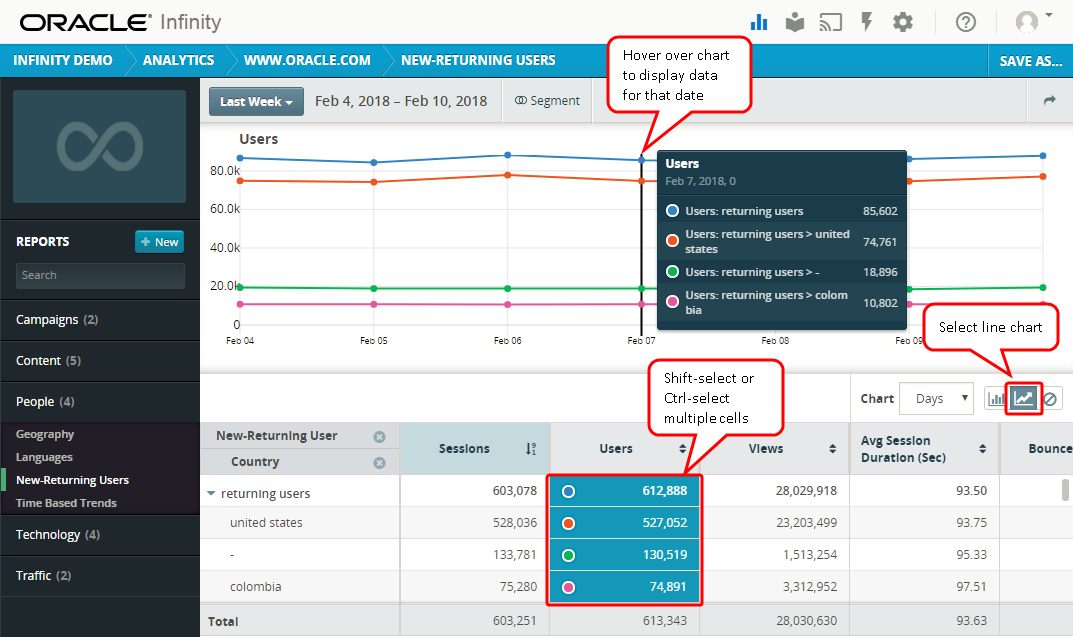Click the orange series point on Feb 06
The image size is (1073, 637).
[508, 175]
